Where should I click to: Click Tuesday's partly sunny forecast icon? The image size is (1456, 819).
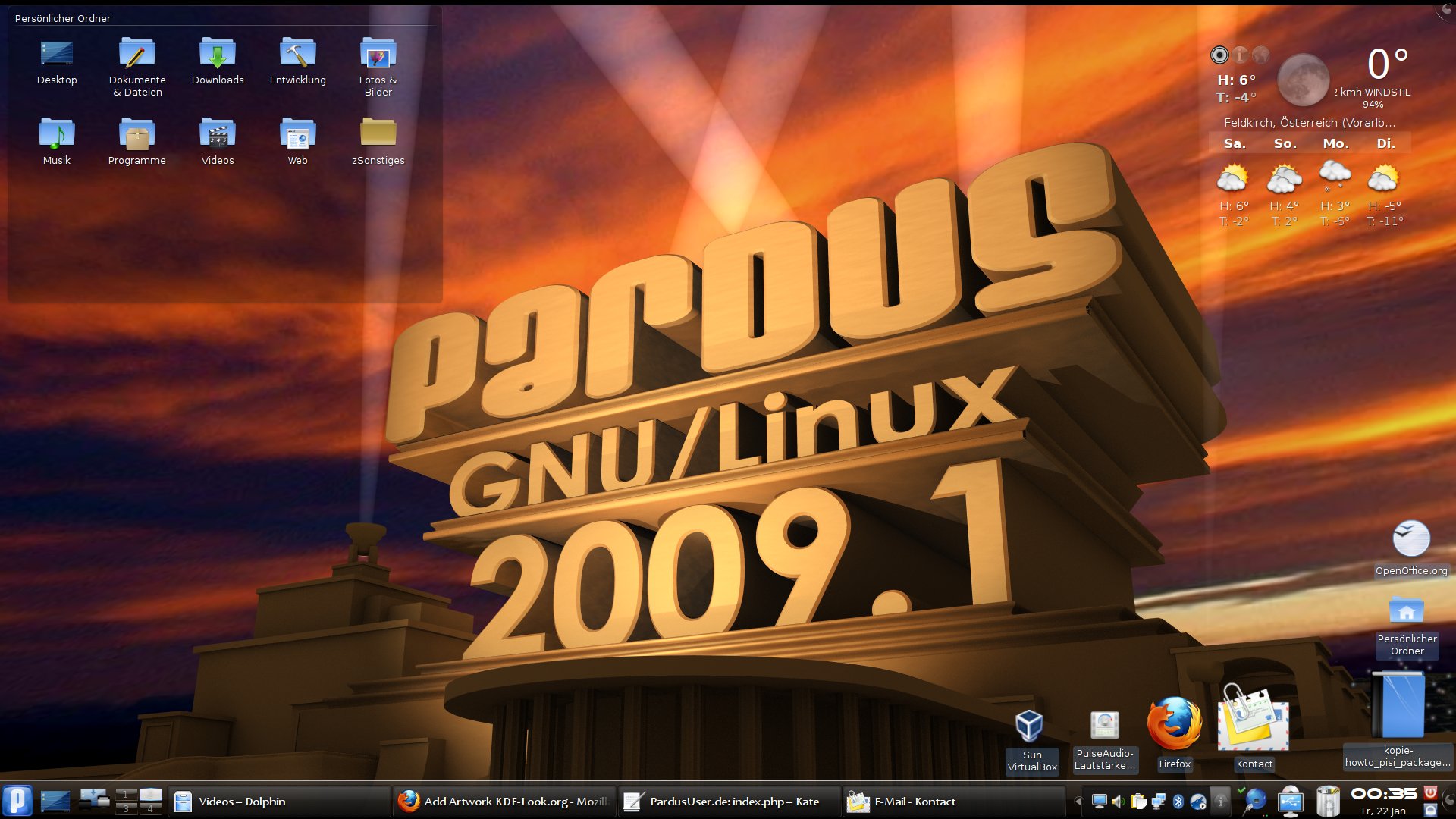1383,178
